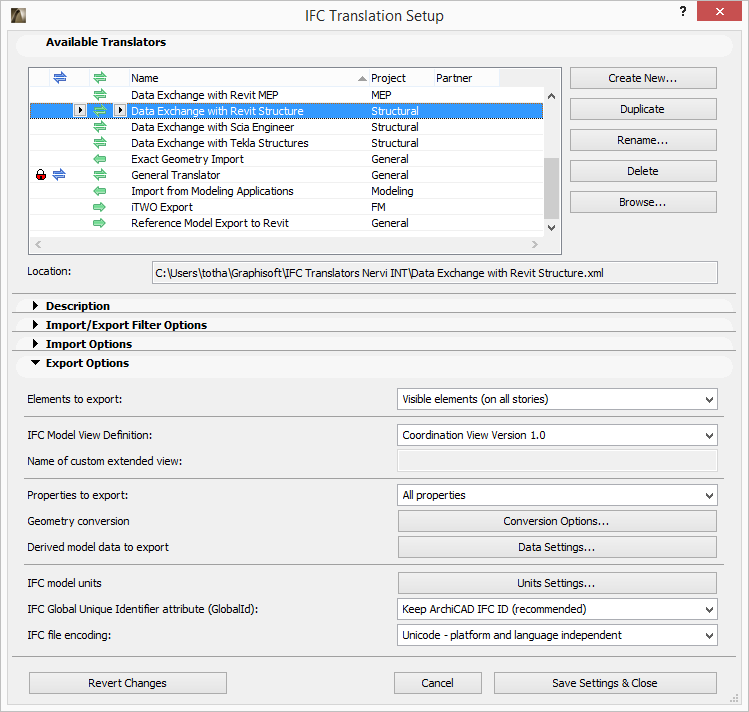Screen dimensions: 749x712
Task: Click export arrow icon for iTWO Export
Action: [99, 207]
